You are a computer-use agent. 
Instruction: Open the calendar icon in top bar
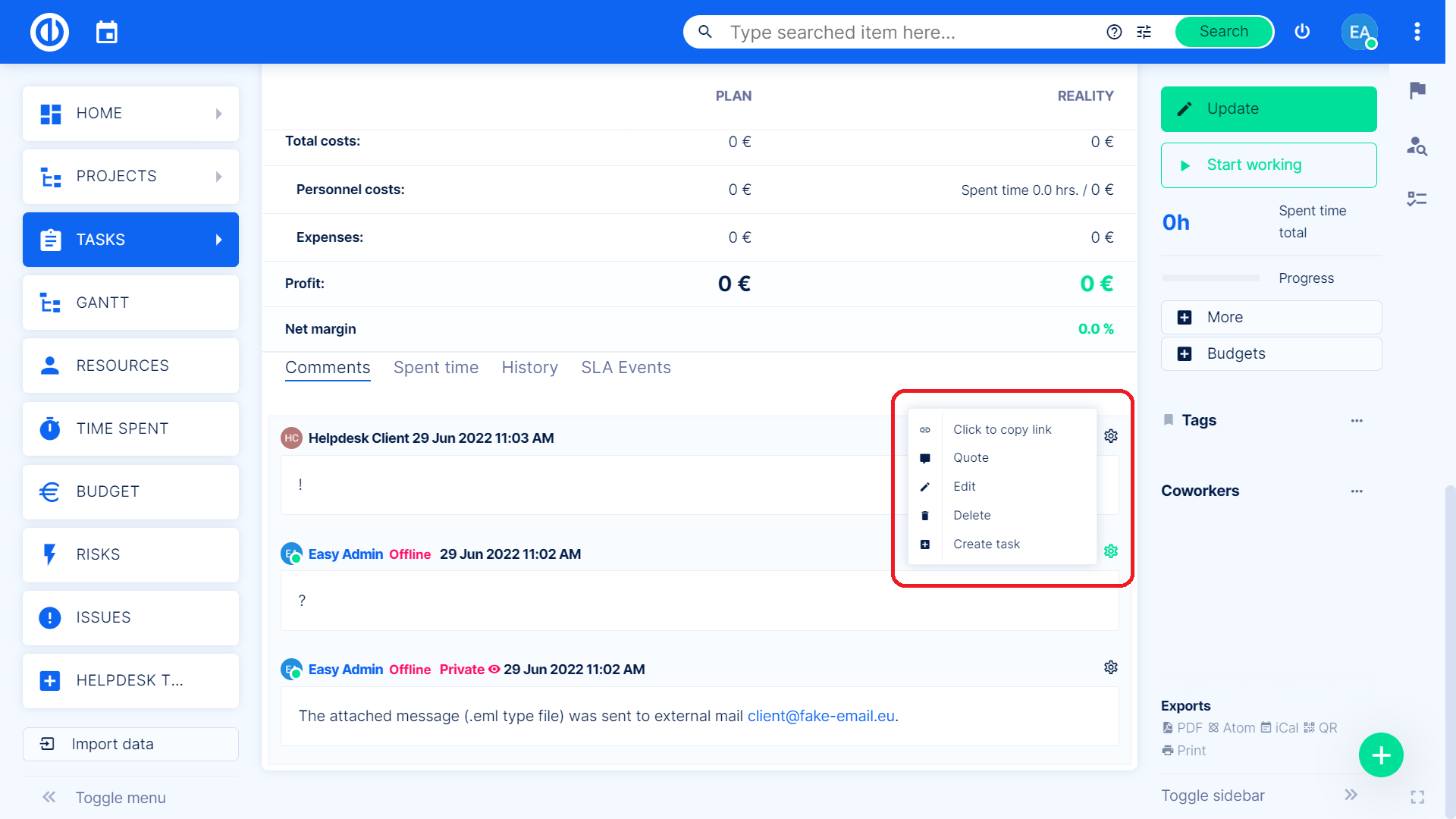[107, 32]
